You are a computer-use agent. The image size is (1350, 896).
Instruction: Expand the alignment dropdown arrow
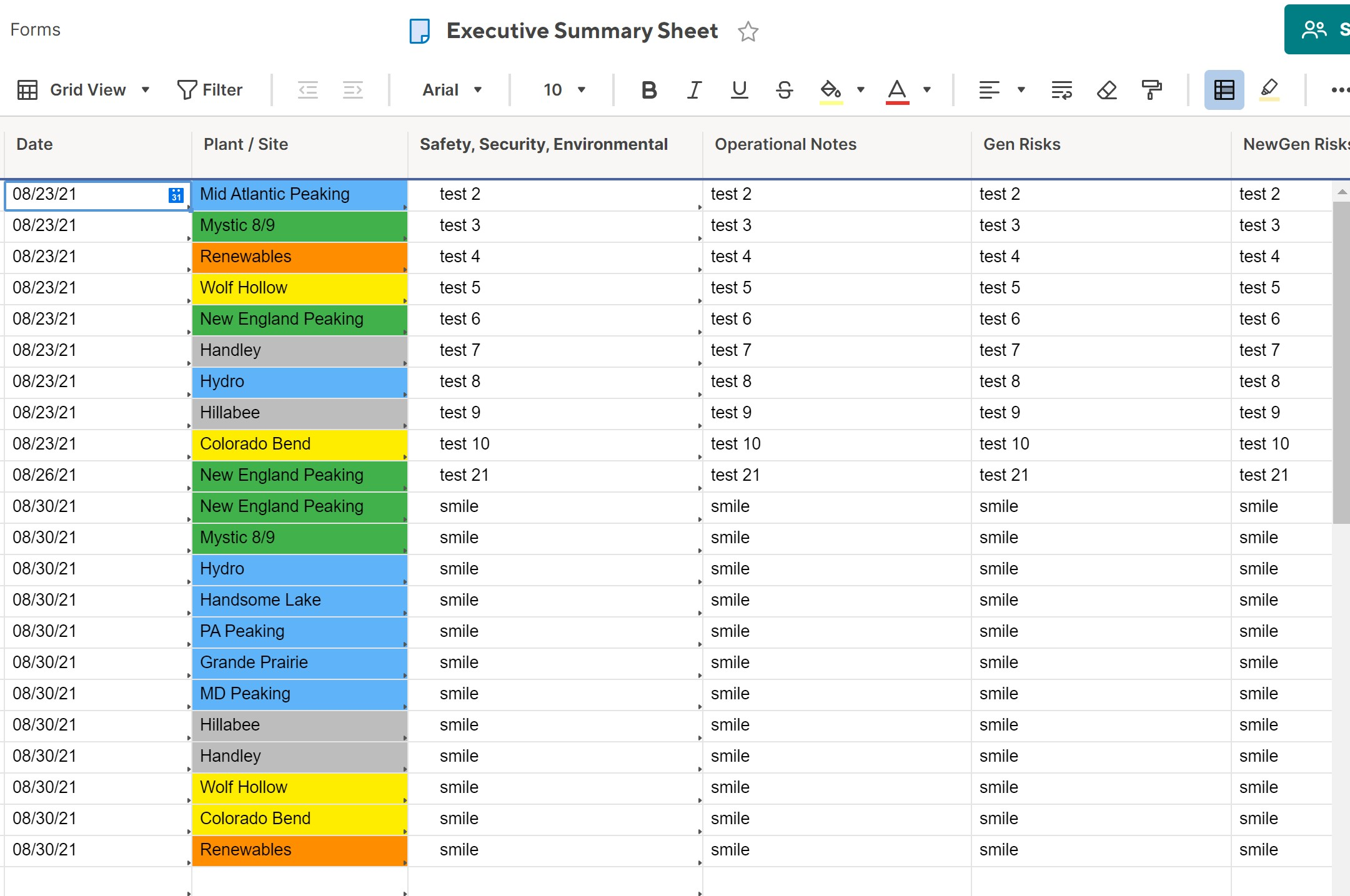1021,90
